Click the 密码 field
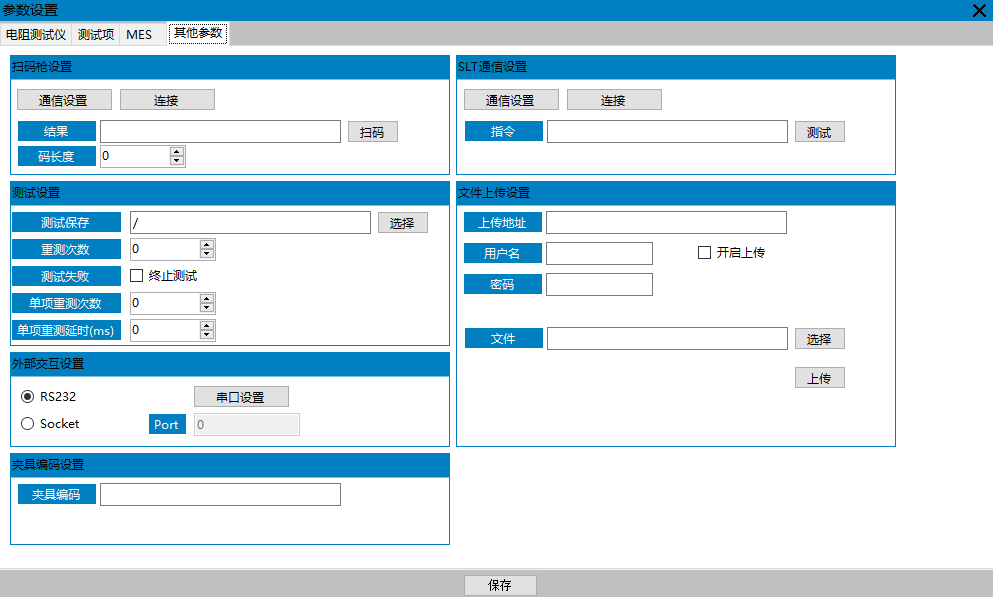Screen dimensions: 993x597 point(599,284)
